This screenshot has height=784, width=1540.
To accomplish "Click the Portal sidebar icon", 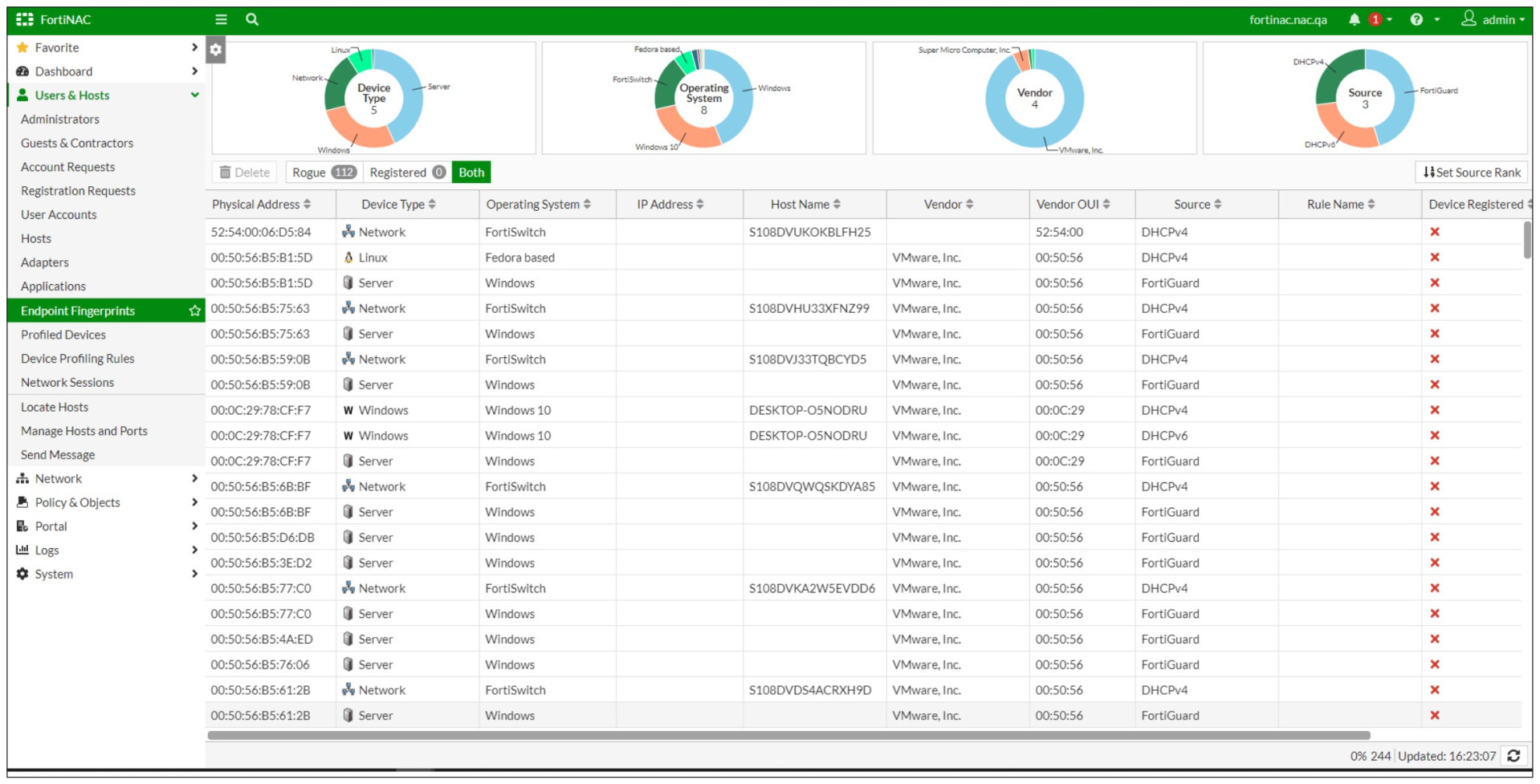I will point(22,526).
